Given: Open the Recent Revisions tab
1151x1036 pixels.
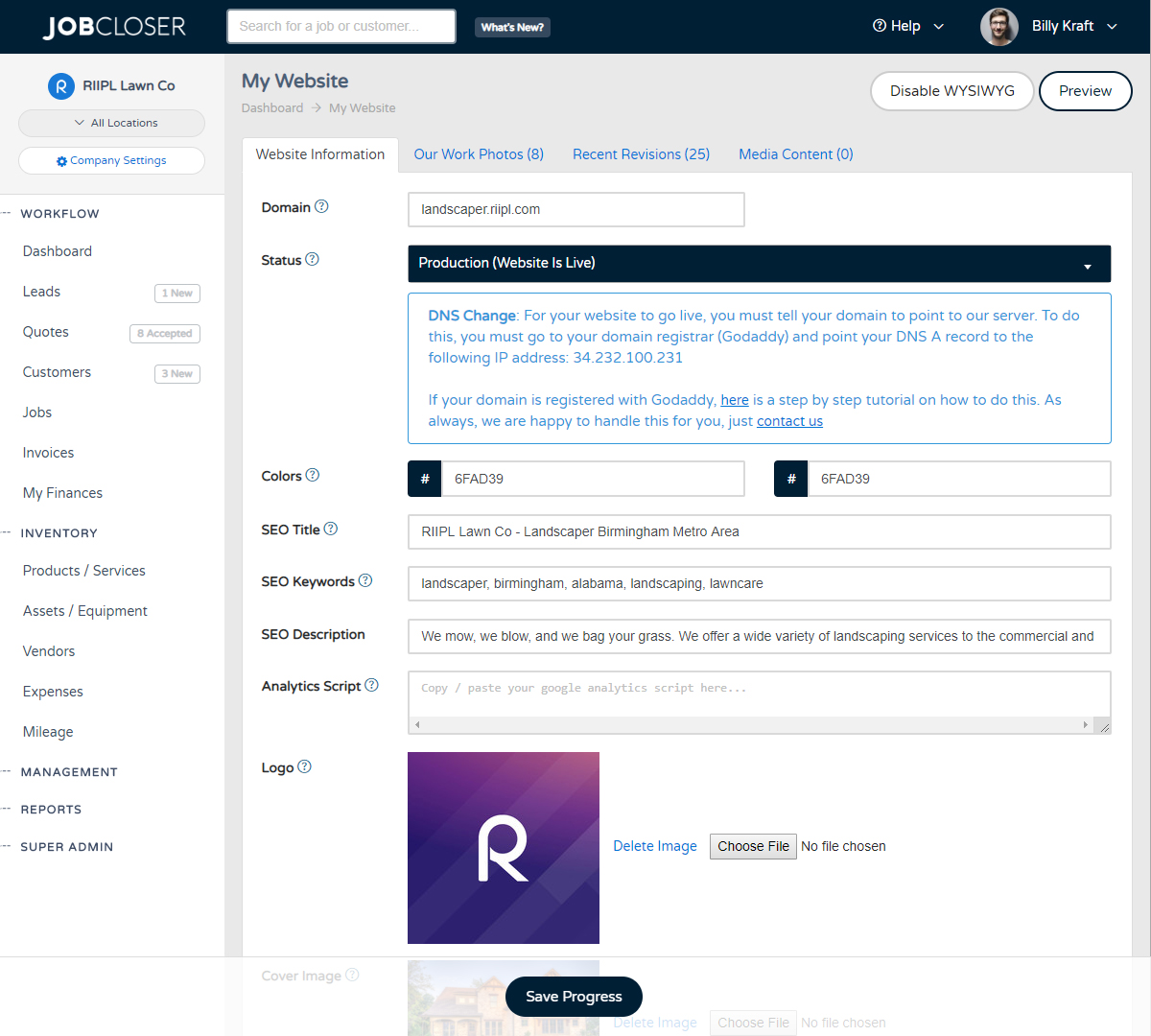Looking at the screenshot, I should point(641,154).
